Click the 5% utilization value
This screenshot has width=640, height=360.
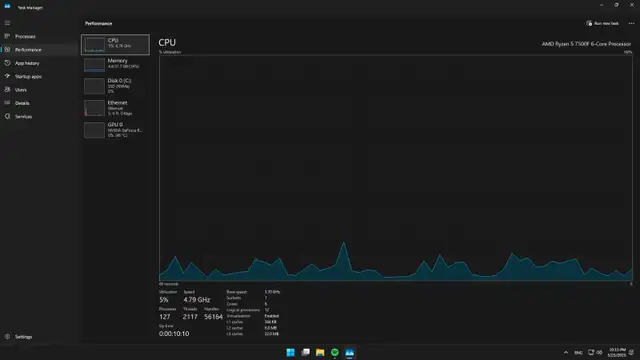tap(163, 300)
